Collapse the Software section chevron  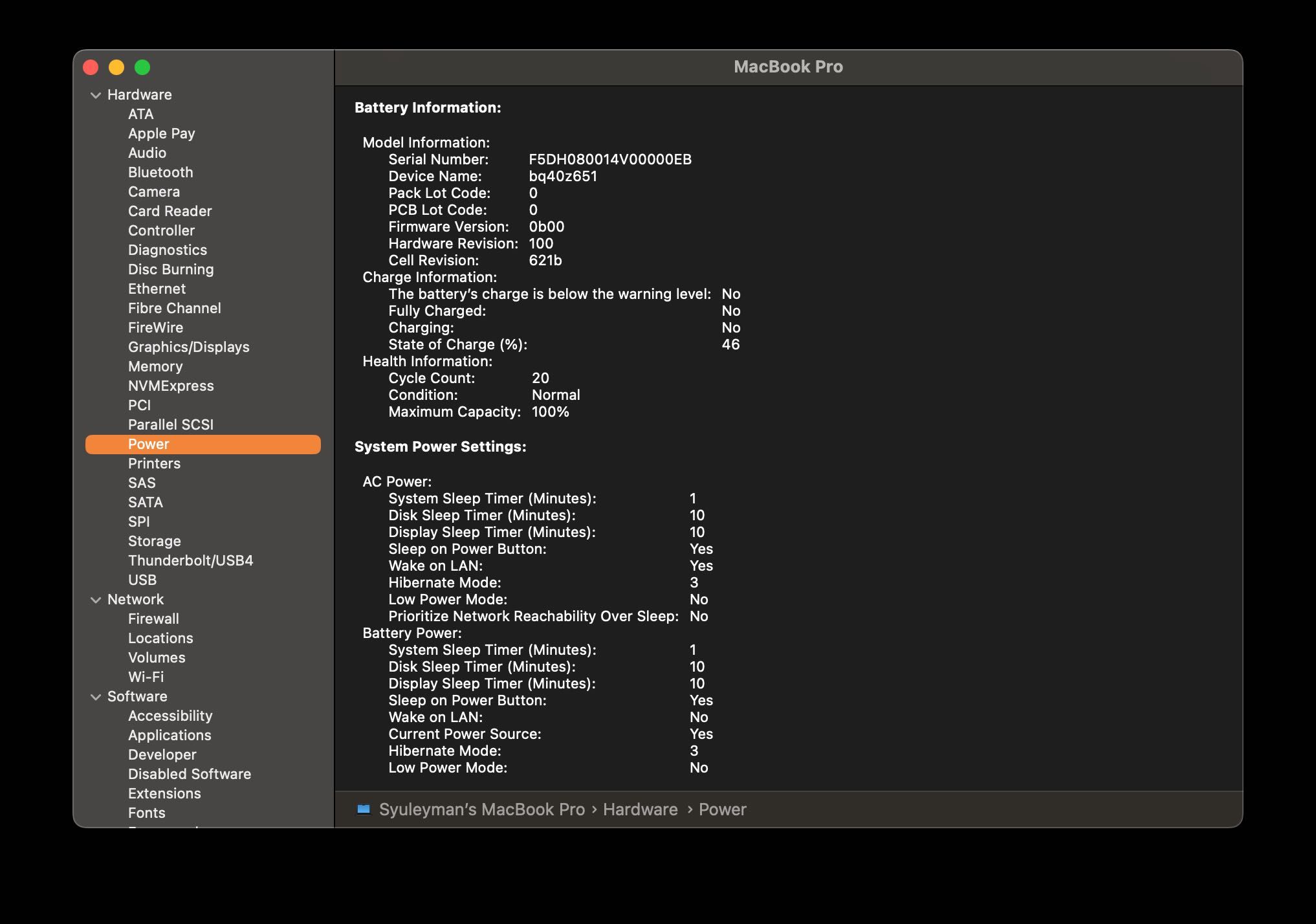pos(96,697)
